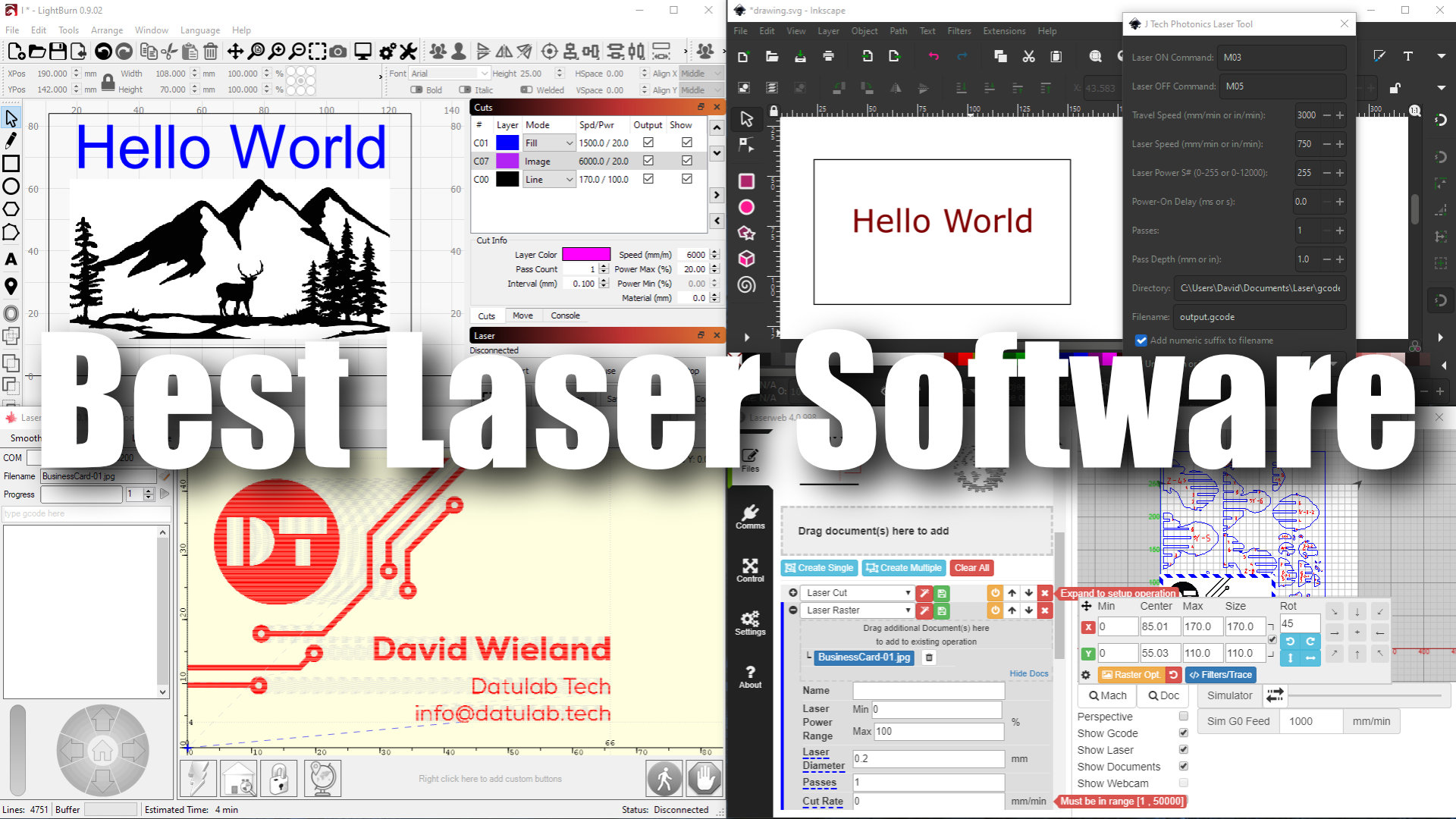Click Create Single button in Laserweb
The height and width of the screenshot is (819, 1456).
[x=819, y=567]
